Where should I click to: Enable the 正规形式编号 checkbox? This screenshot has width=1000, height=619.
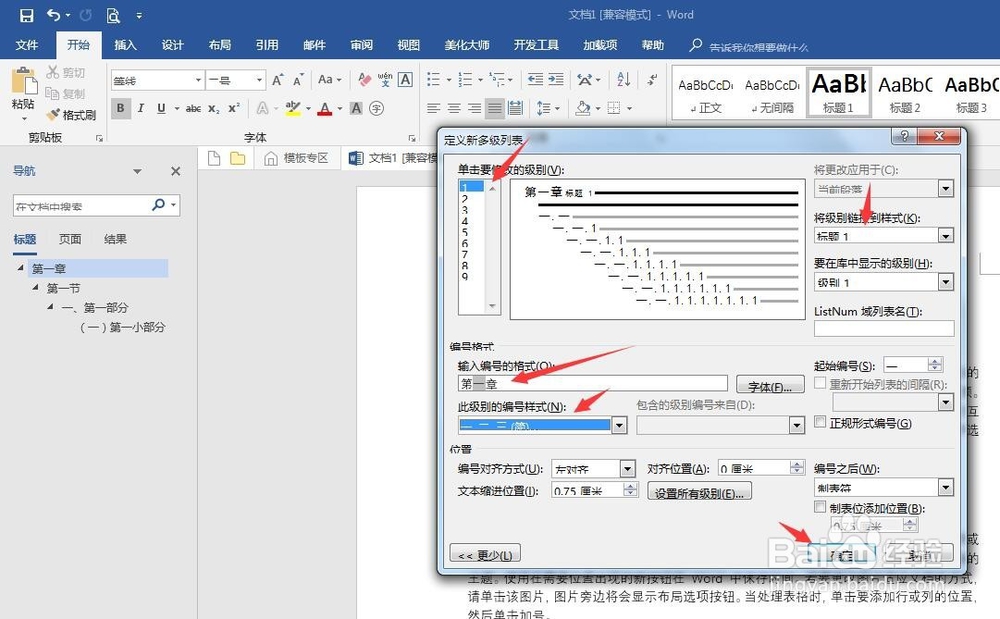point(821,422)
